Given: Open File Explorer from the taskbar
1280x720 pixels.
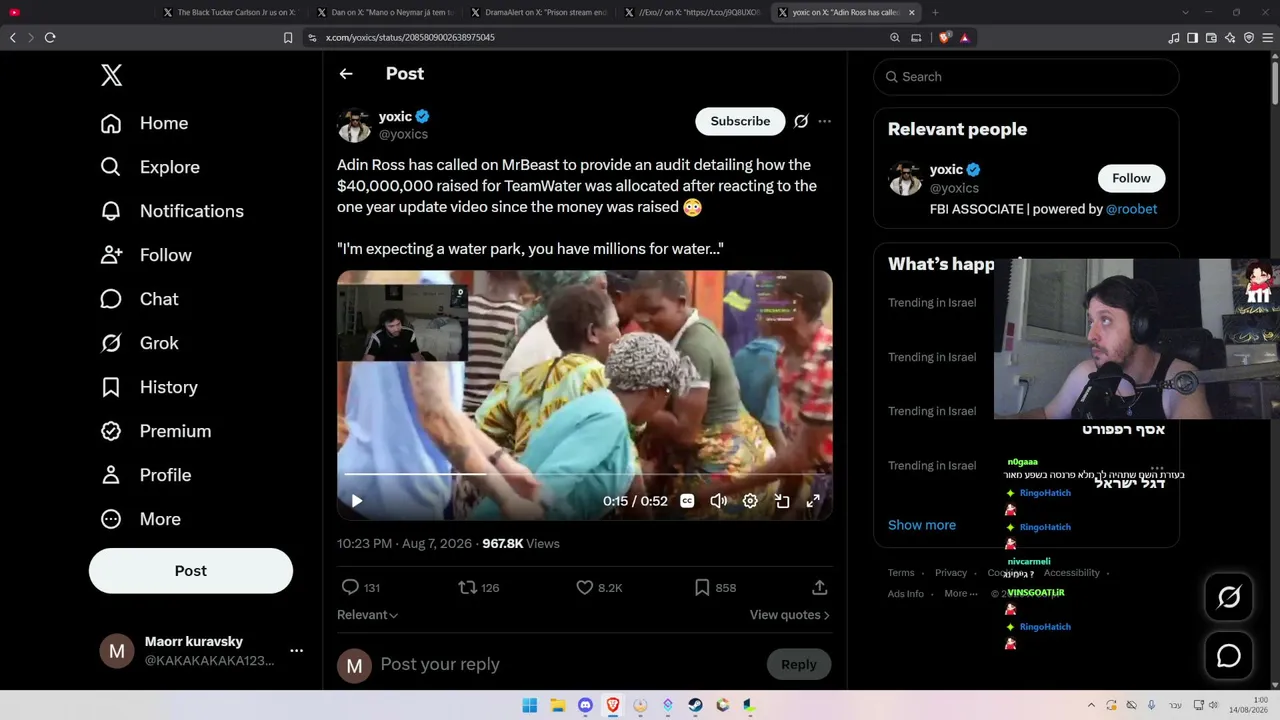Looking at the screenshot, I should point(558,706).
